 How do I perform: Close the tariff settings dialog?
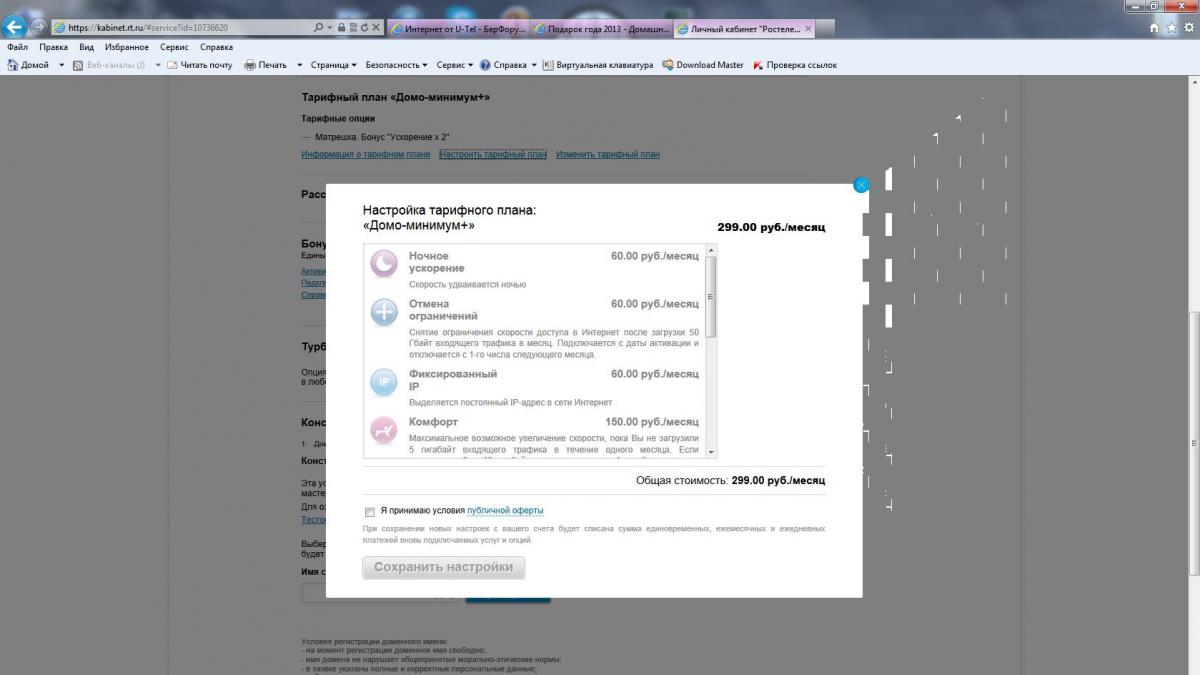(x=861, y=185)
